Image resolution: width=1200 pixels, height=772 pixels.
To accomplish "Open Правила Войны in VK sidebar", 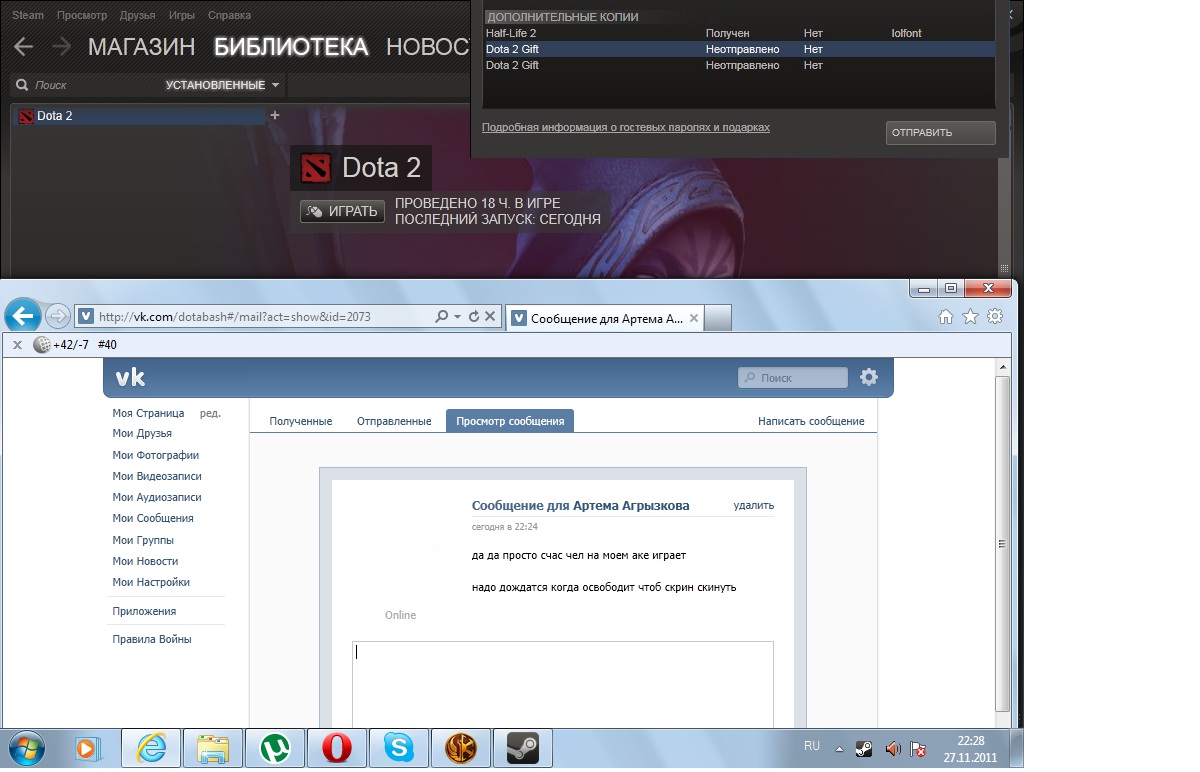I will pos(152,639).
